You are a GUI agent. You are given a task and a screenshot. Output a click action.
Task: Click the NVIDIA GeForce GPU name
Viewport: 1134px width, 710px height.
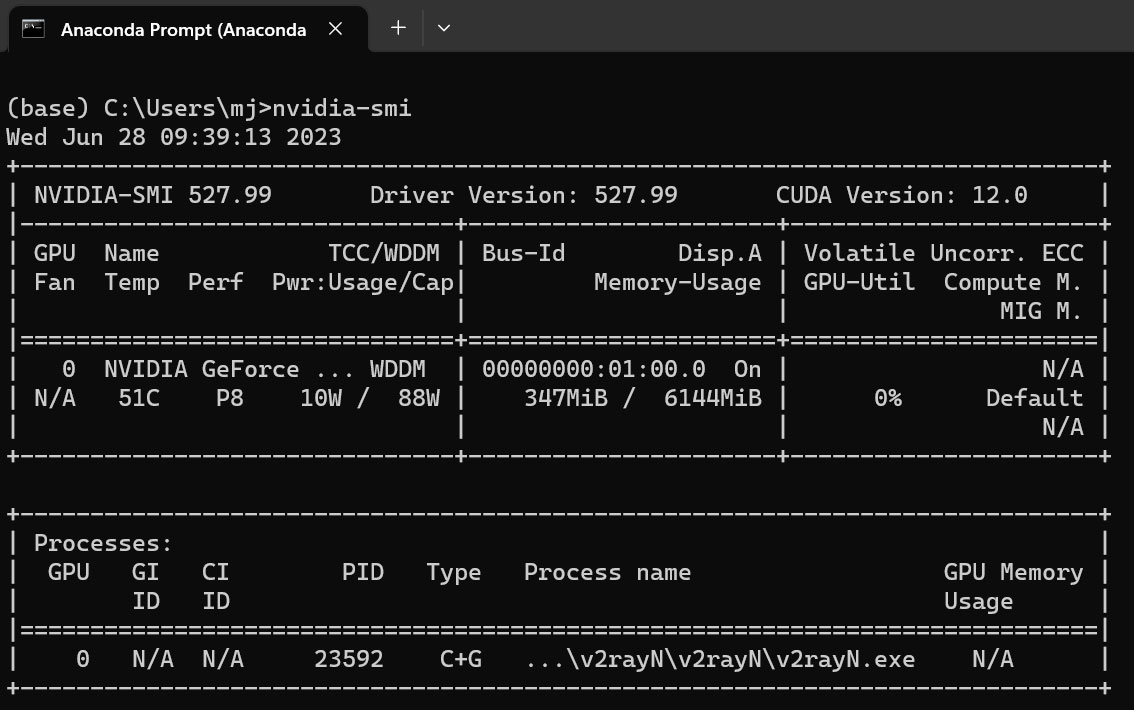tap(201, 369)
